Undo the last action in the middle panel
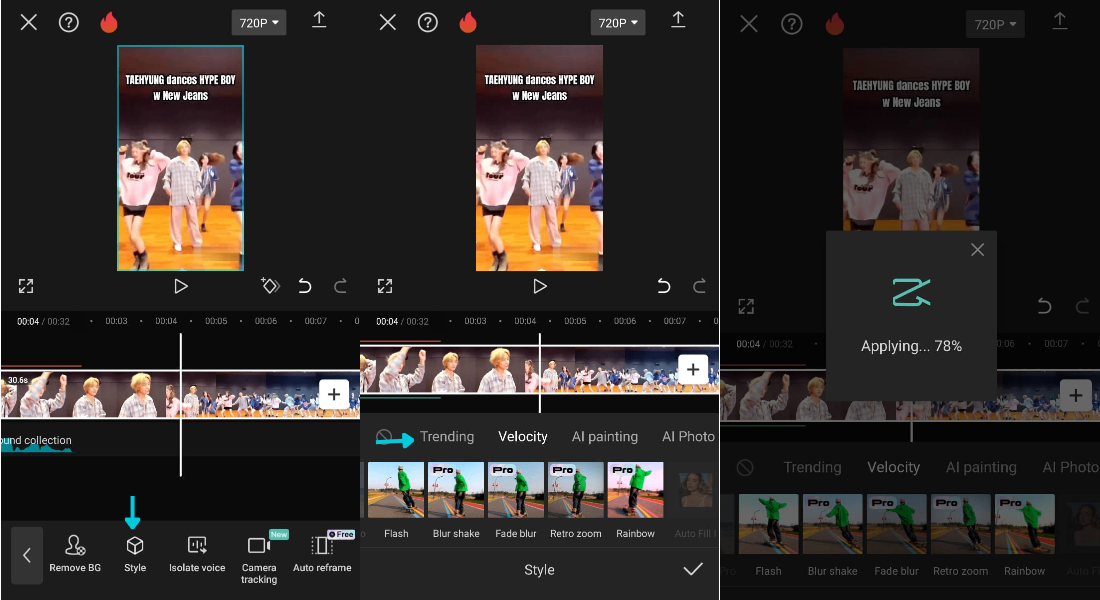The height and width of the screenshot is (600, 1100). click(x=664, y=286)
